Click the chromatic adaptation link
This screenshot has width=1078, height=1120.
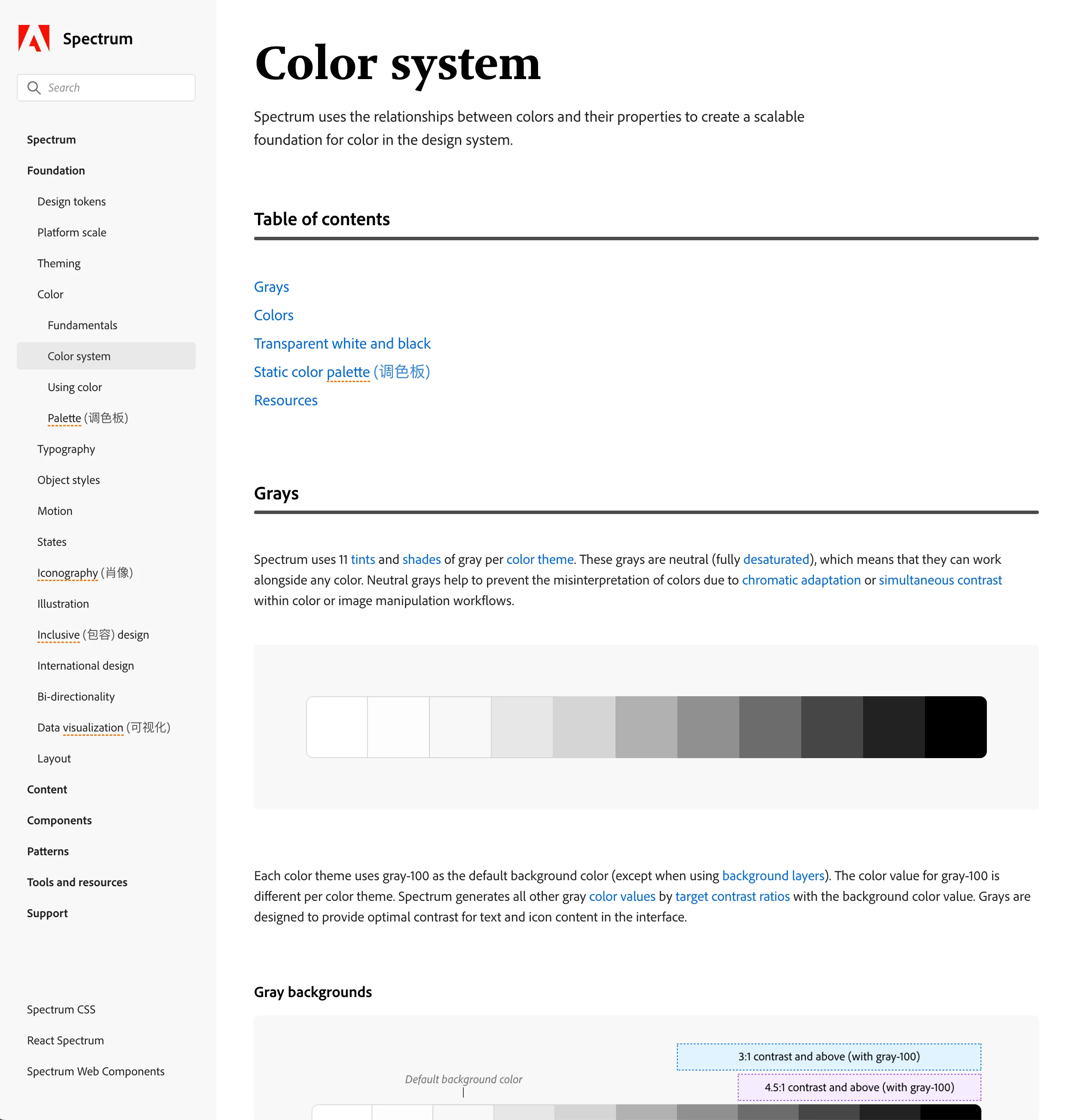pyautogui.click(x=800, y=580)
